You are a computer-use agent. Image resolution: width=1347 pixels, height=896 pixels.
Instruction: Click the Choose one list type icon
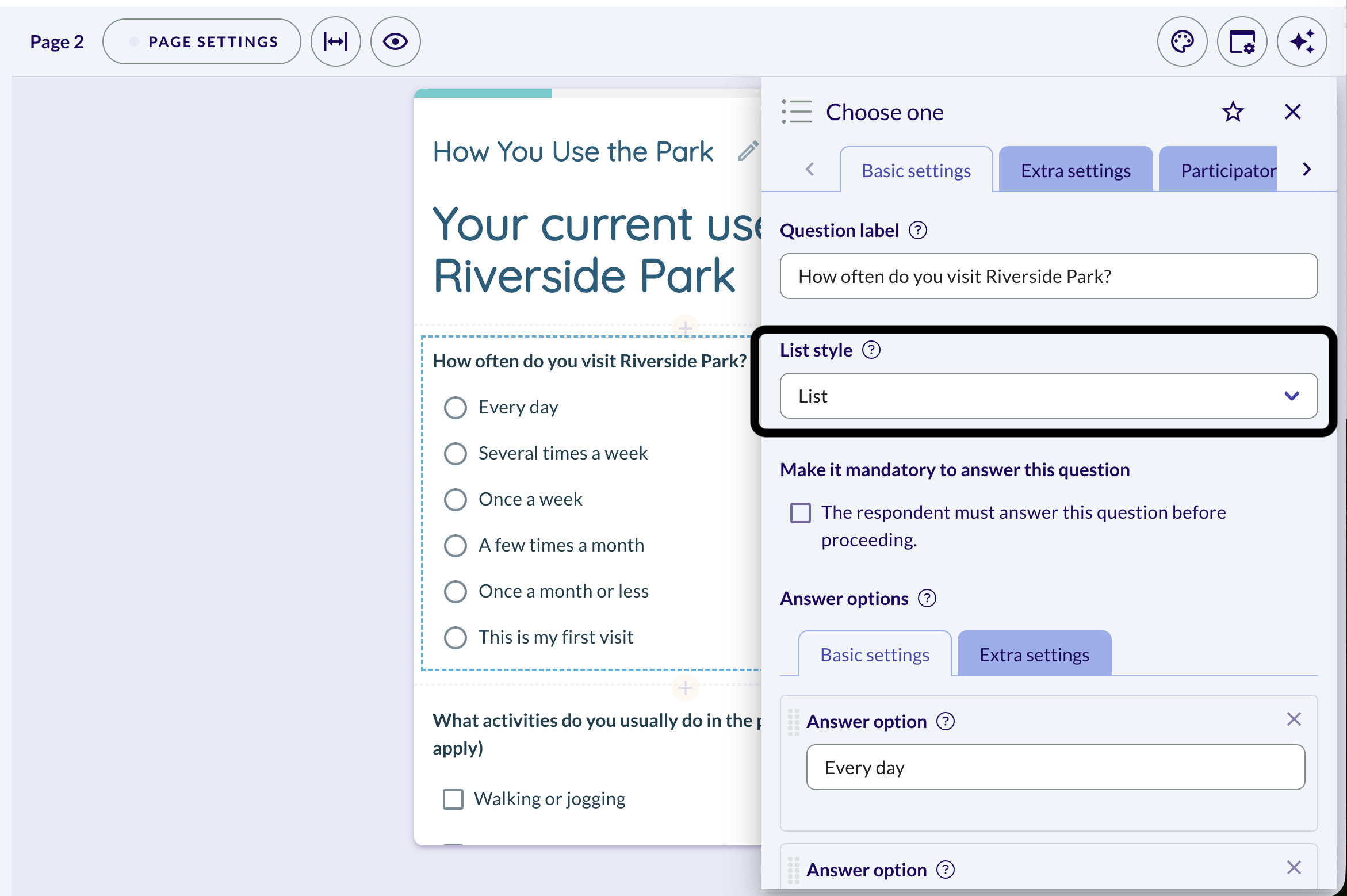(797, 112)
